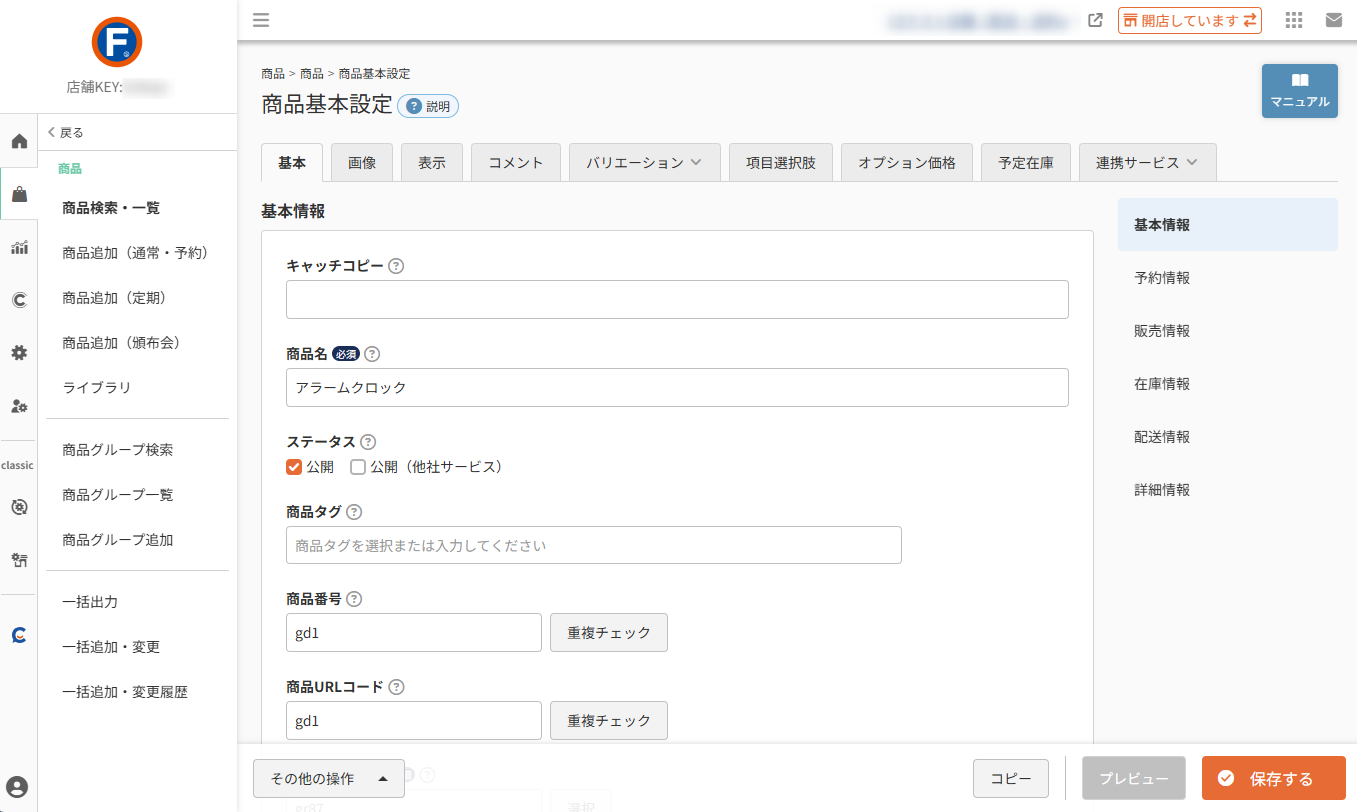Switch to the 表示 tab
Image resolution: width=1357 pixels, height=812 pixels.
click(432, 163)
